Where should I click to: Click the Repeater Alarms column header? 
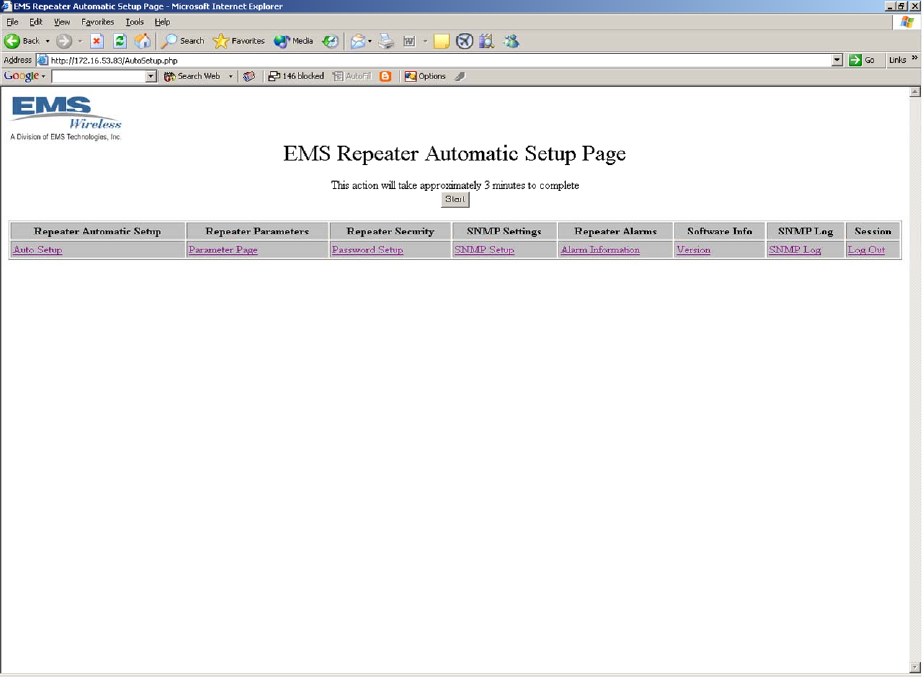click(x=615, y=232)
